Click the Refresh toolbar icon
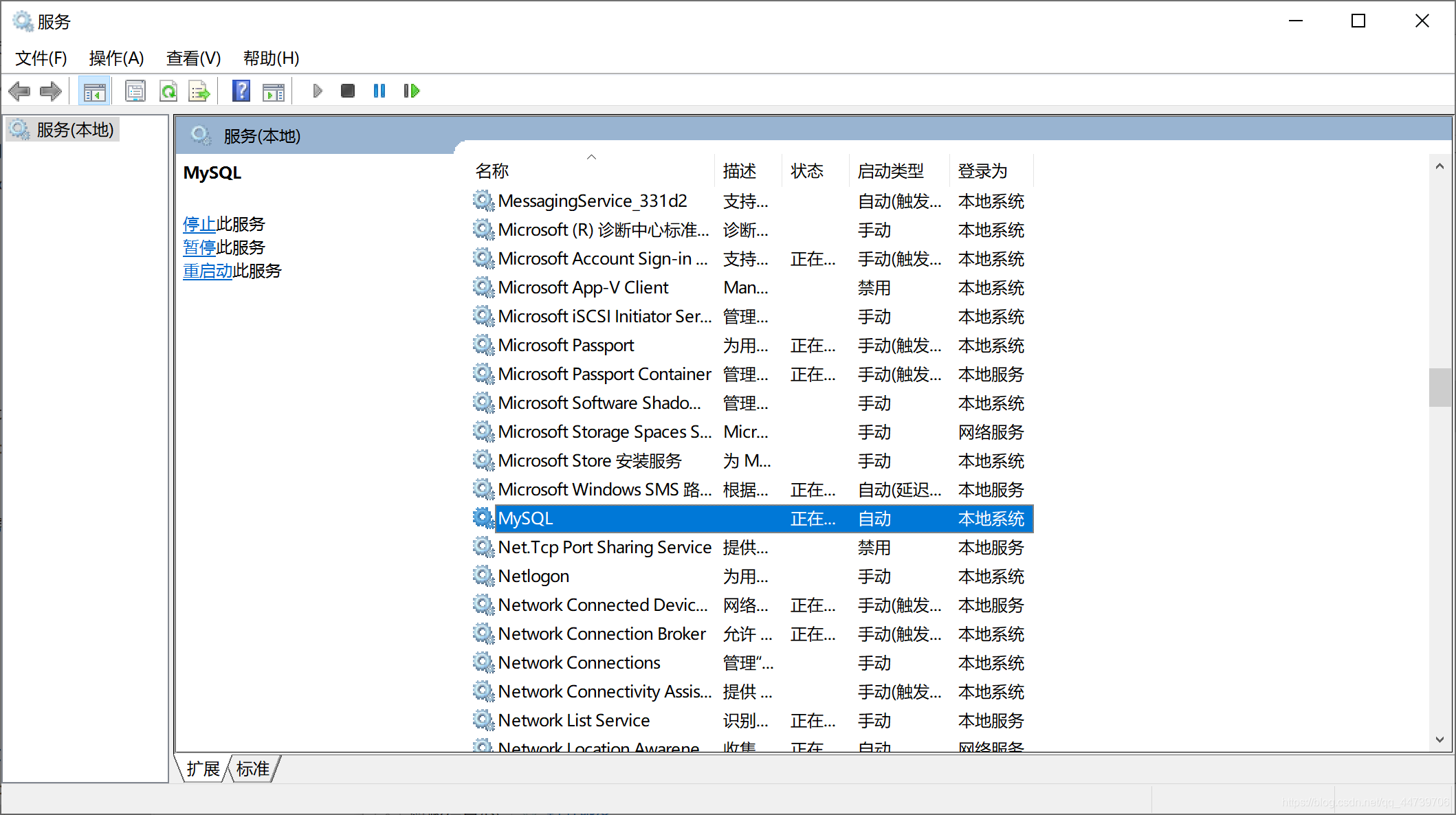 167,90
